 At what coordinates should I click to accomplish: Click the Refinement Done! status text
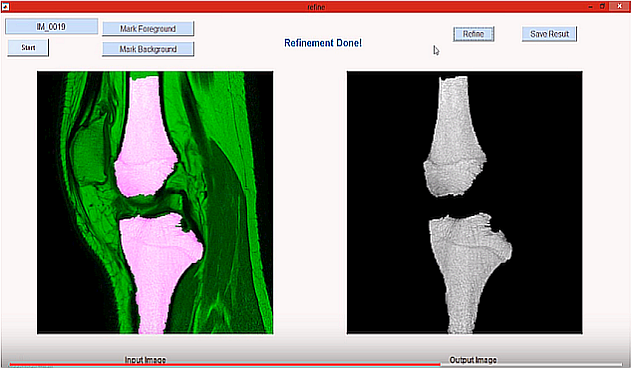click(x=323, y=43)
